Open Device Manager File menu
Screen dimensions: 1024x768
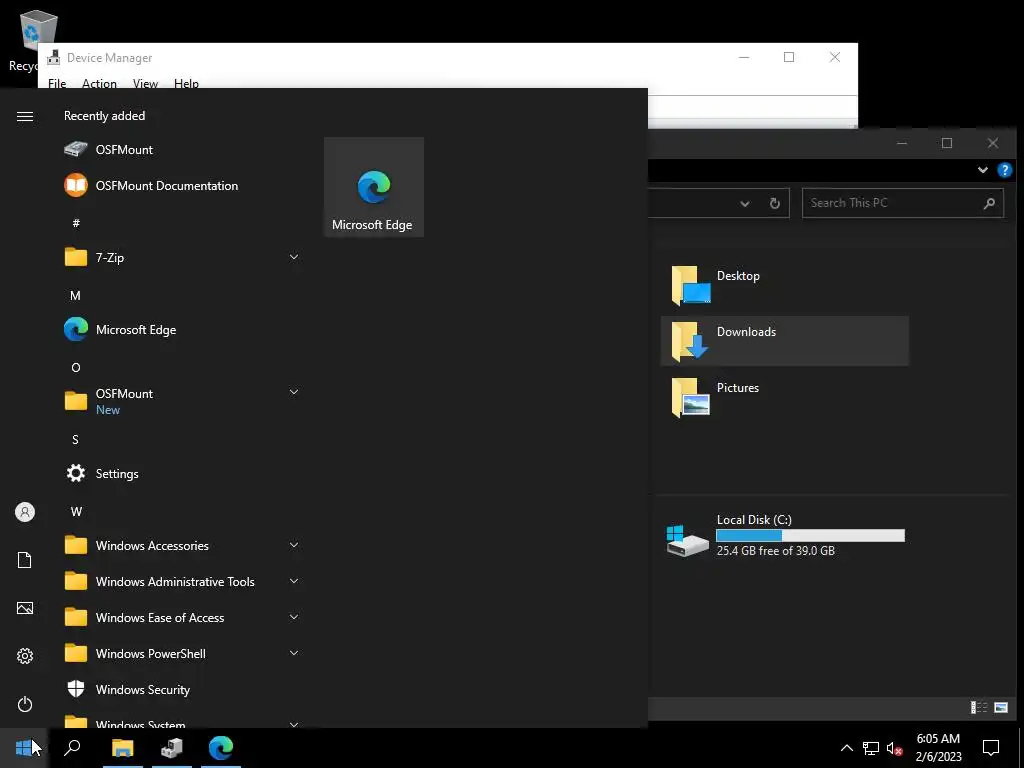[x=57, y=84]
